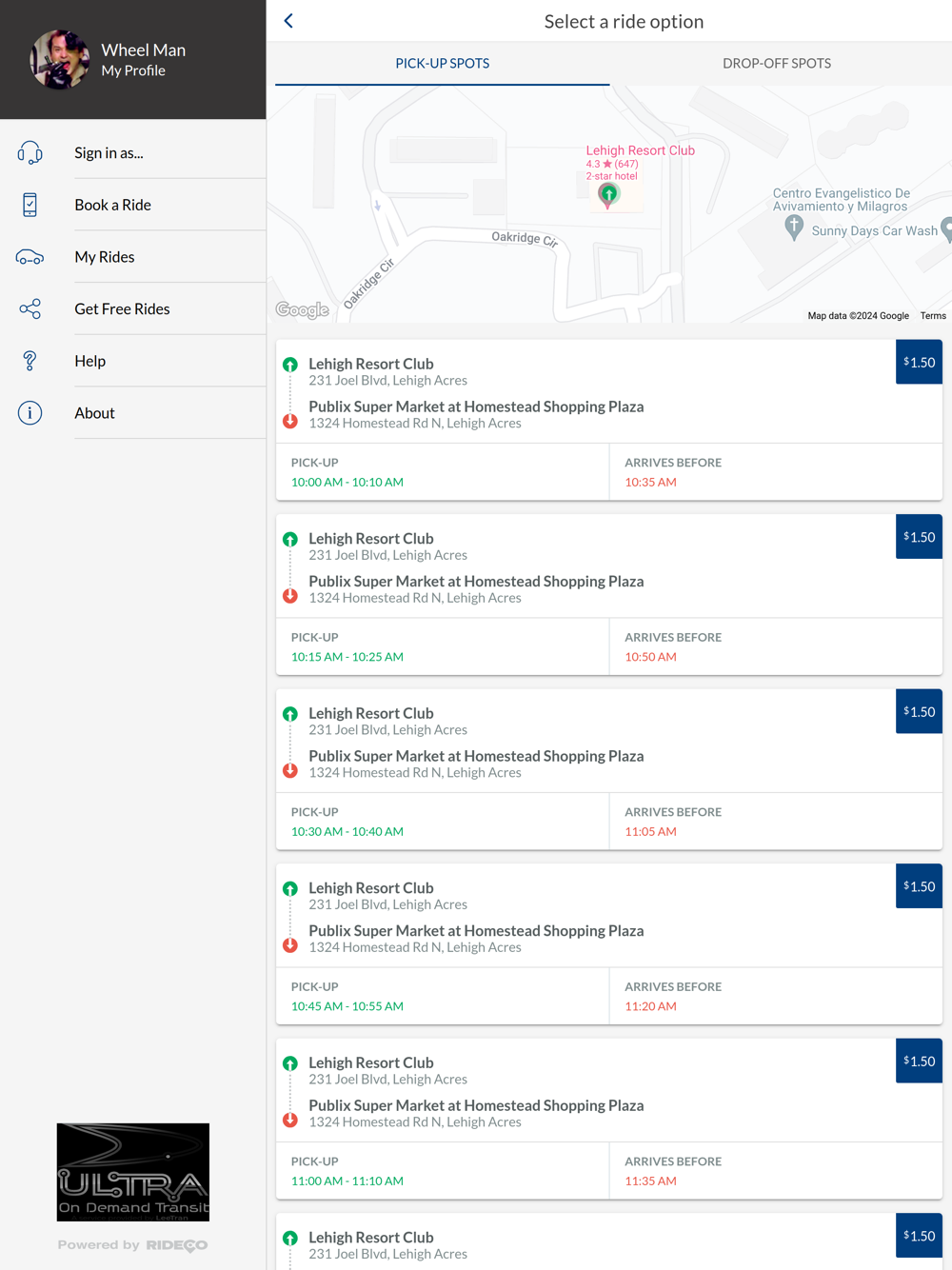
Task: Select the $1.50 fare for the 10:00 AM ride
Action: click(x=919, y=362)
